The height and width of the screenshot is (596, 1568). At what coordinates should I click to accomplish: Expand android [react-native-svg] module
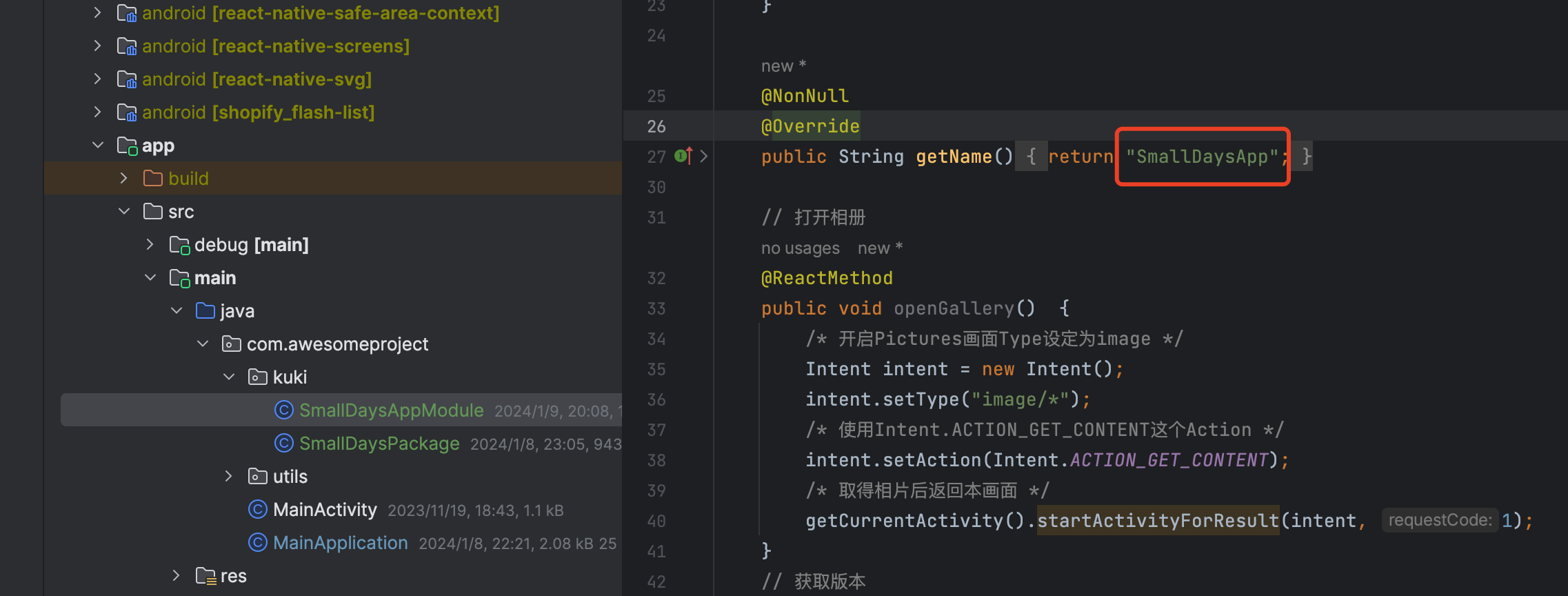98,79
